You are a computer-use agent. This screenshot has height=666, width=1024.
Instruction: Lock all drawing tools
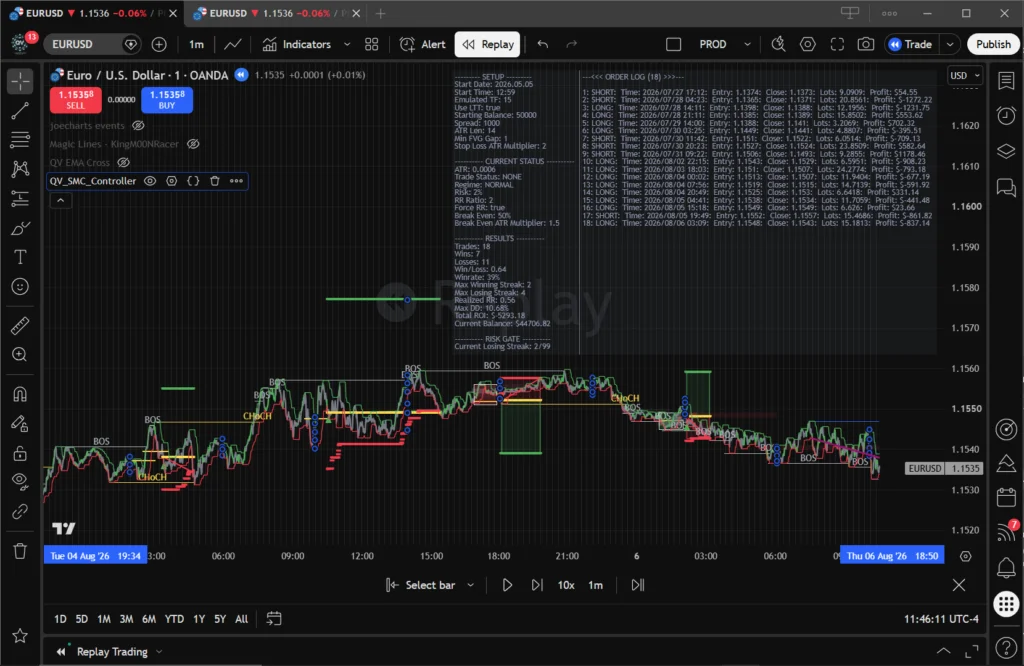20,452
